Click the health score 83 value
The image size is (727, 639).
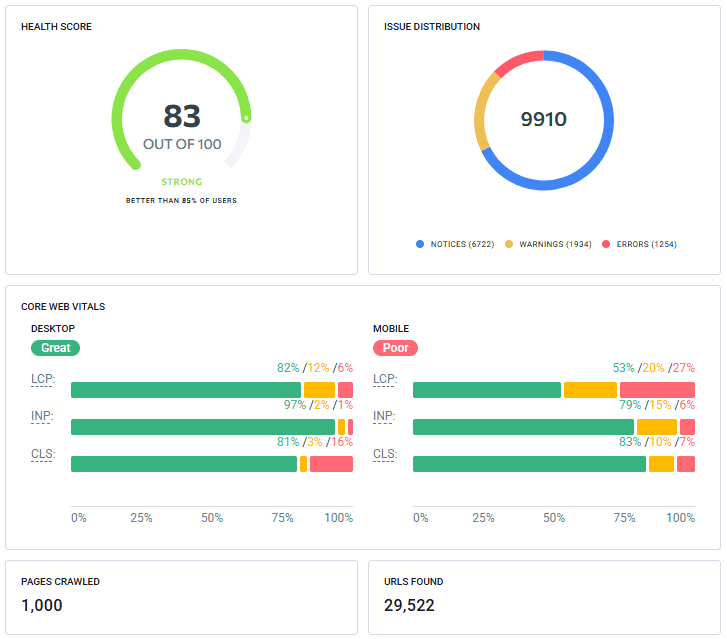[x=182, y=116]
